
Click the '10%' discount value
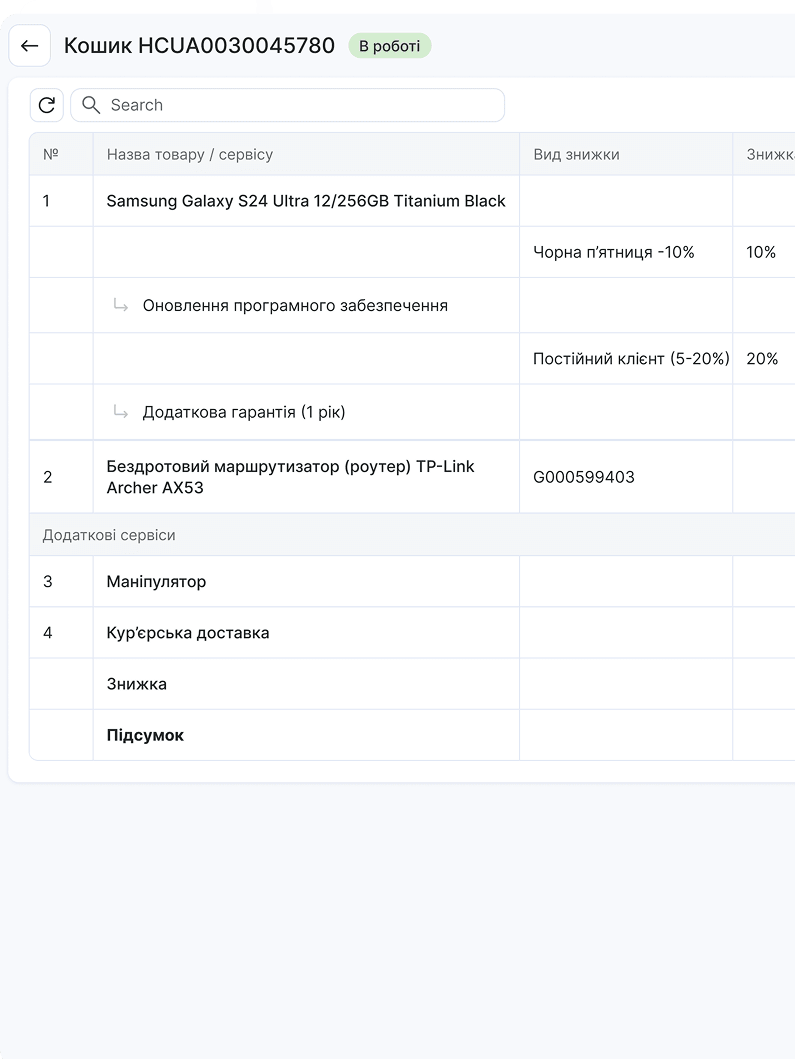coord(761,252)
